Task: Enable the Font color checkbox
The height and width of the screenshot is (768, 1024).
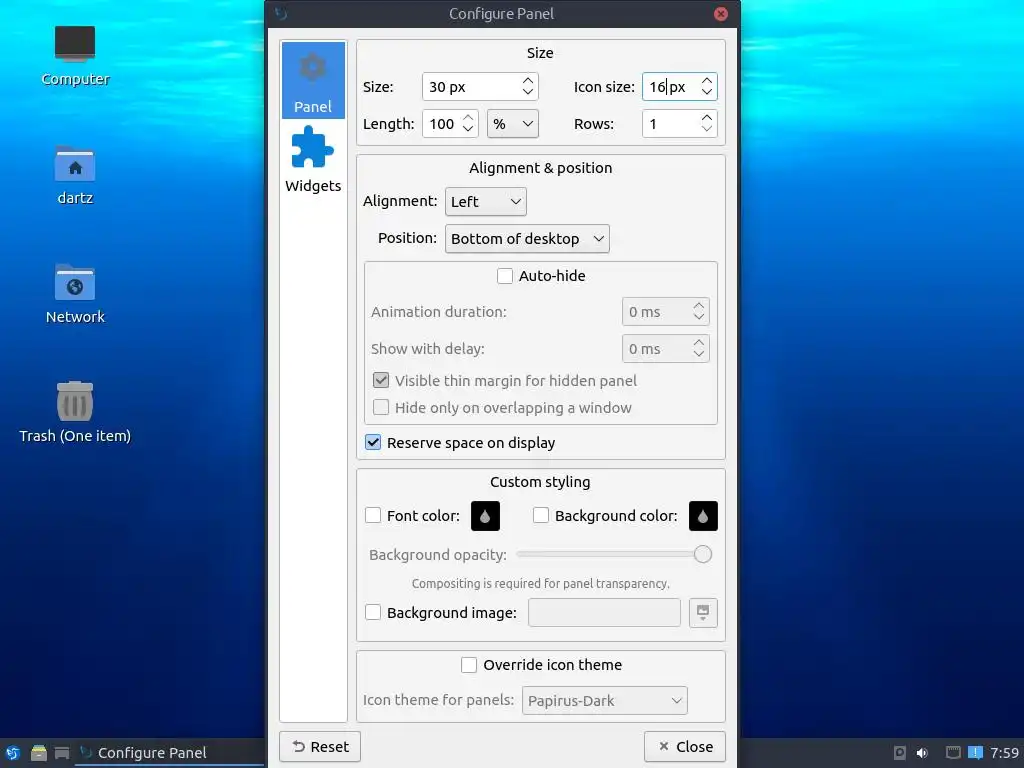Action: tap(373, 516)
